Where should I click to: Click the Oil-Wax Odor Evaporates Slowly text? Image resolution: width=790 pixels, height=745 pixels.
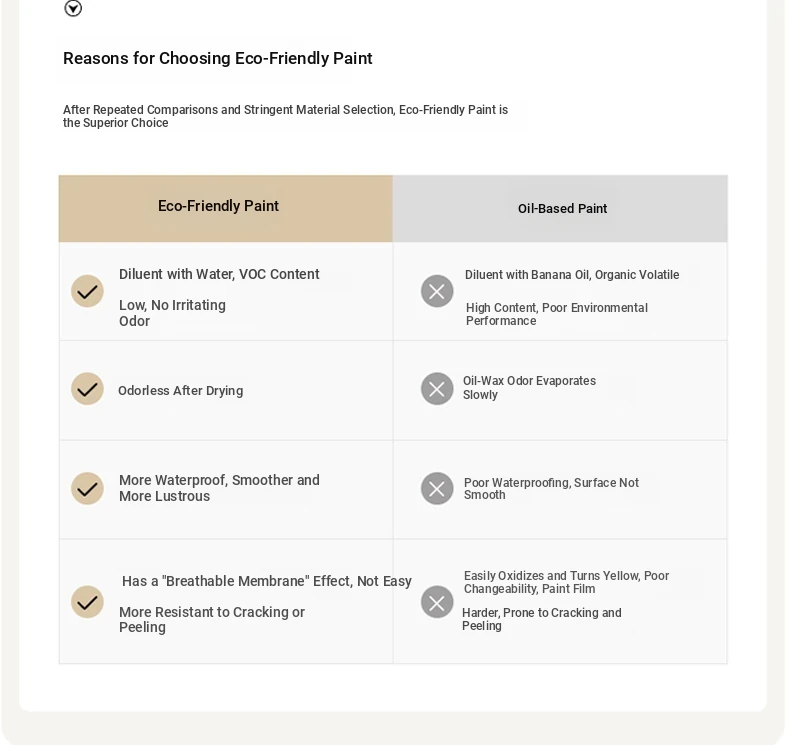pyautogui.click(x=530, y=388)
